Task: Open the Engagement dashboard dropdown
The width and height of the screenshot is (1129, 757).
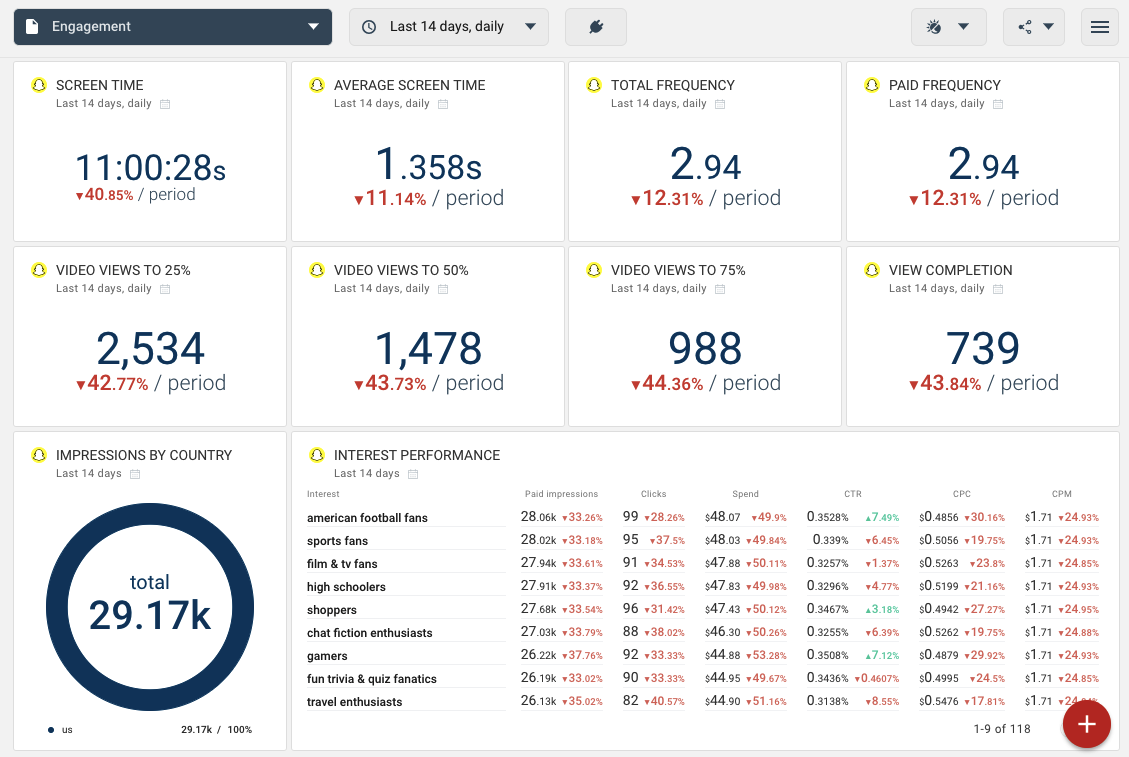Action: [x=173, y=27]
